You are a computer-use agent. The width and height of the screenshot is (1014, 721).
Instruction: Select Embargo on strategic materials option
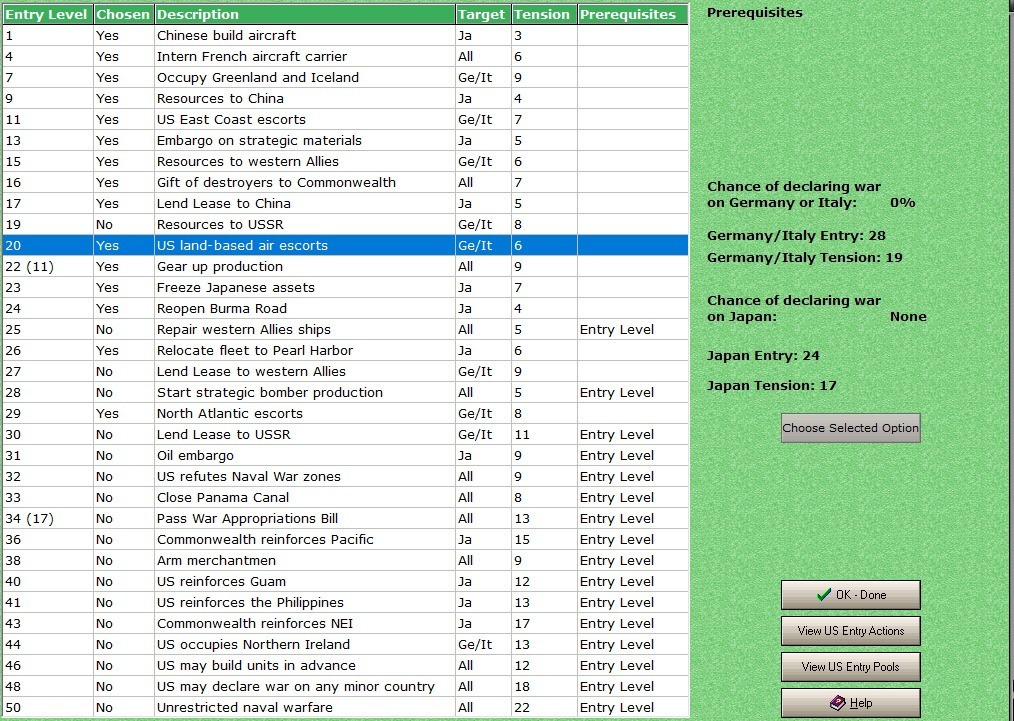click(x=345, y=141)
